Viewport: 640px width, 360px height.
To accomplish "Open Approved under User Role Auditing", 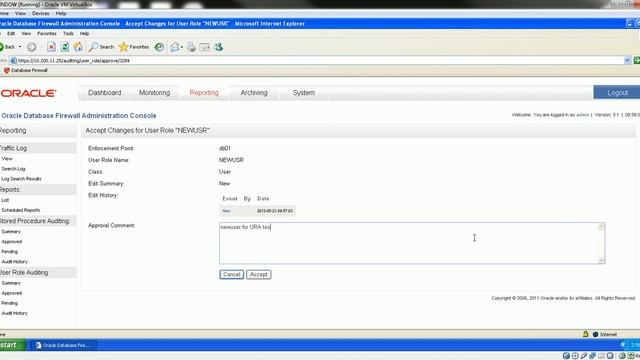I will pyautogui.click(x=12, y=293).
